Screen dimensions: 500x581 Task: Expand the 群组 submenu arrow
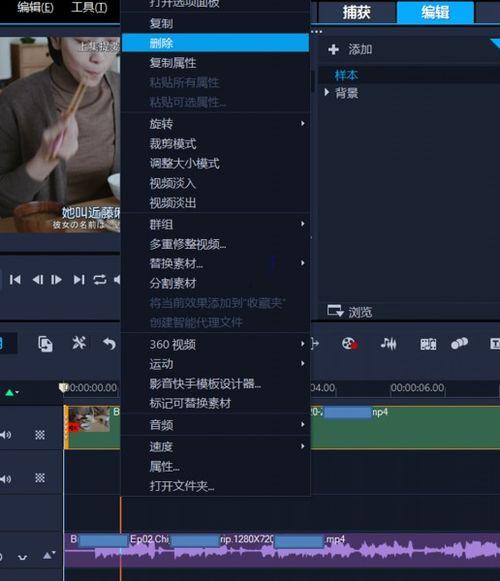[x=303, y=224]
